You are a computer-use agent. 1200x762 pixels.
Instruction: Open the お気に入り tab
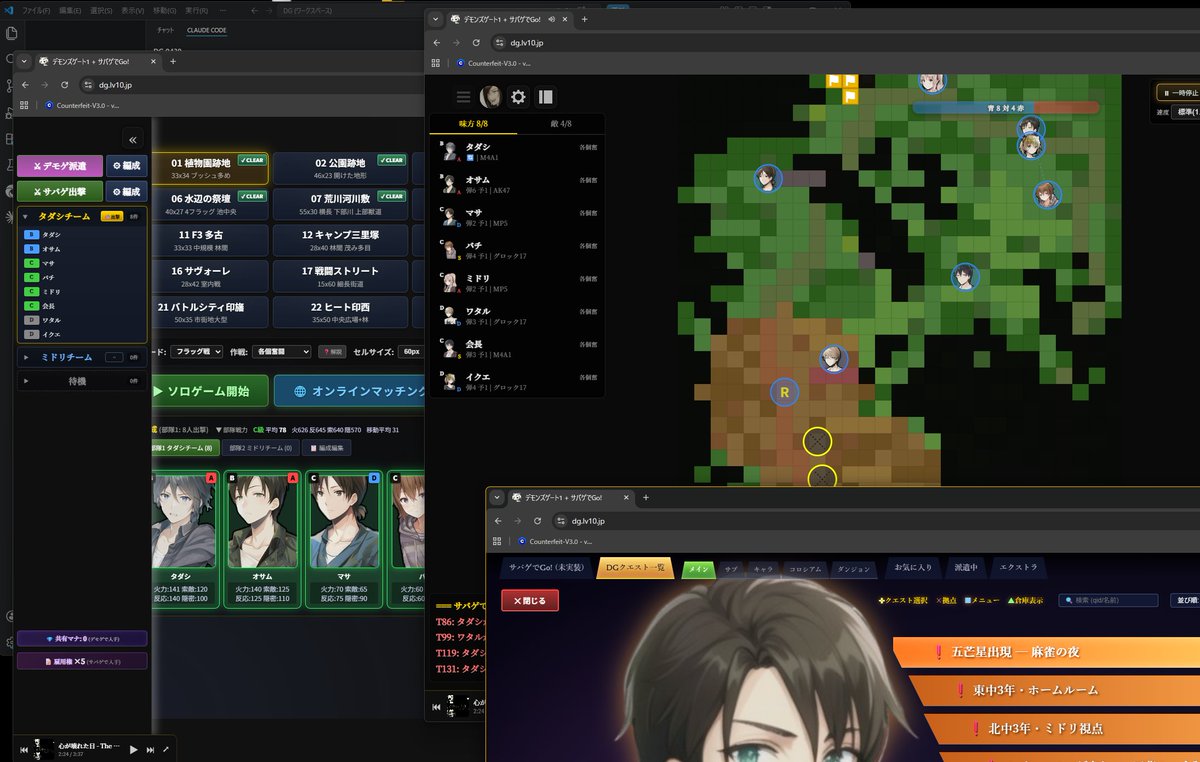[912, 568]
